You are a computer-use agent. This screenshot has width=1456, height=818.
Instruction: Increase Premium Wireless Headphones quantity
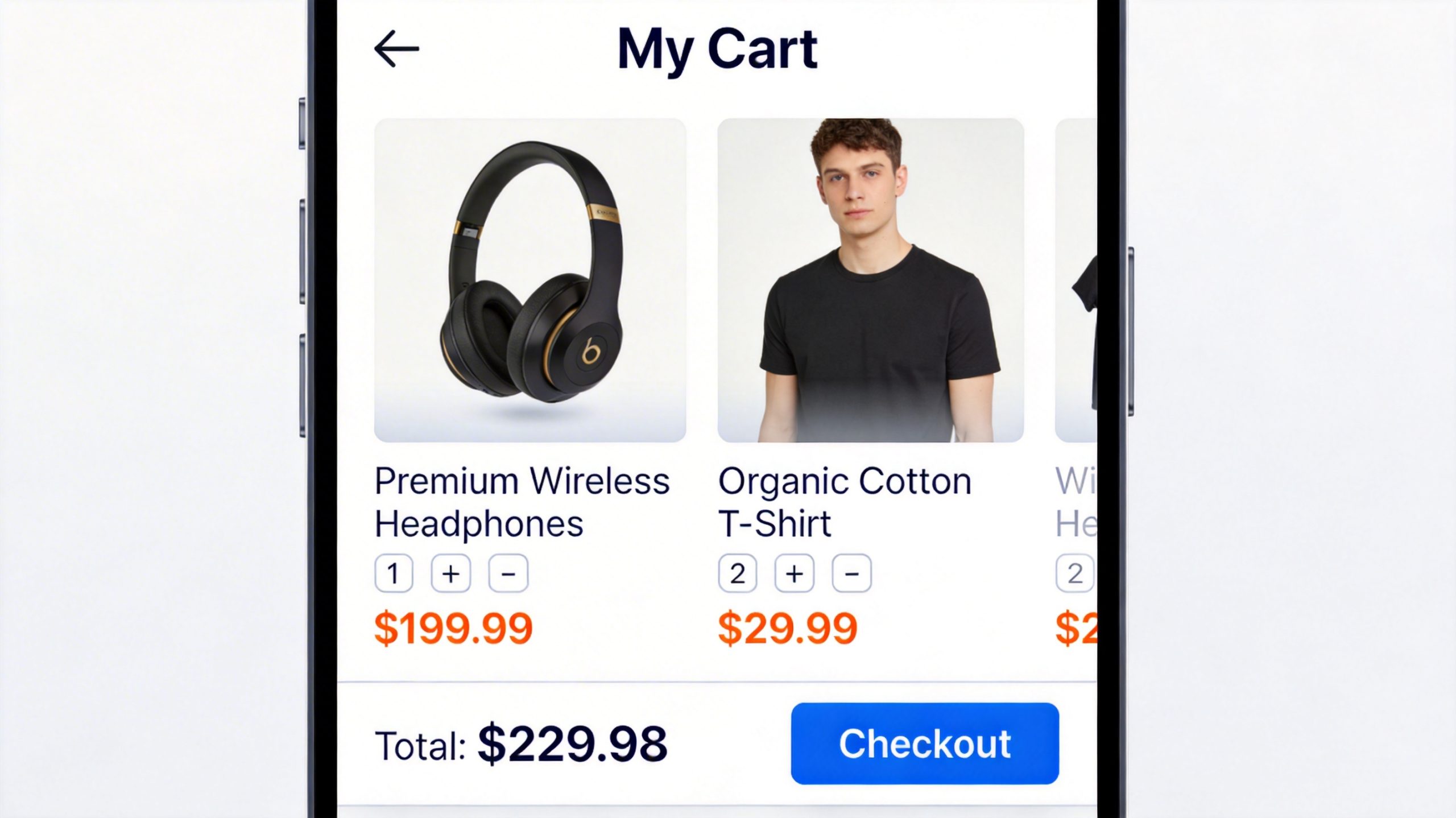(450, 573)
